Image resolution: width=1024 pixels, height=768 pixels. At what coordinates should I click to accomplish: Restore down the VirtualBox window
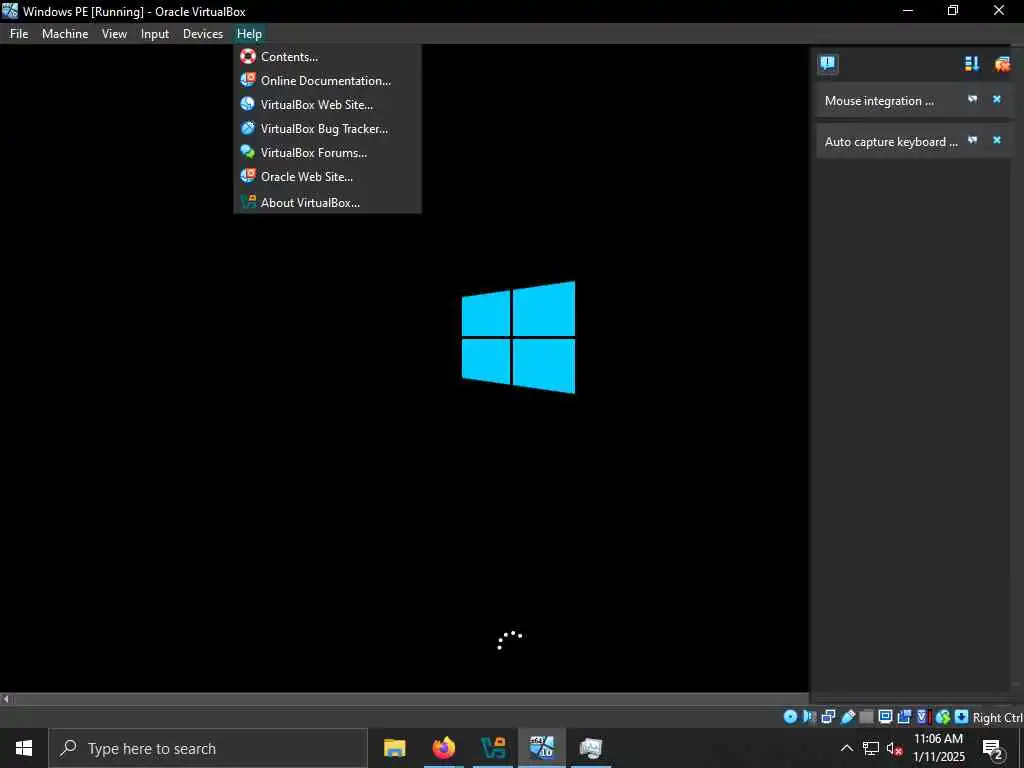[953, 11]
